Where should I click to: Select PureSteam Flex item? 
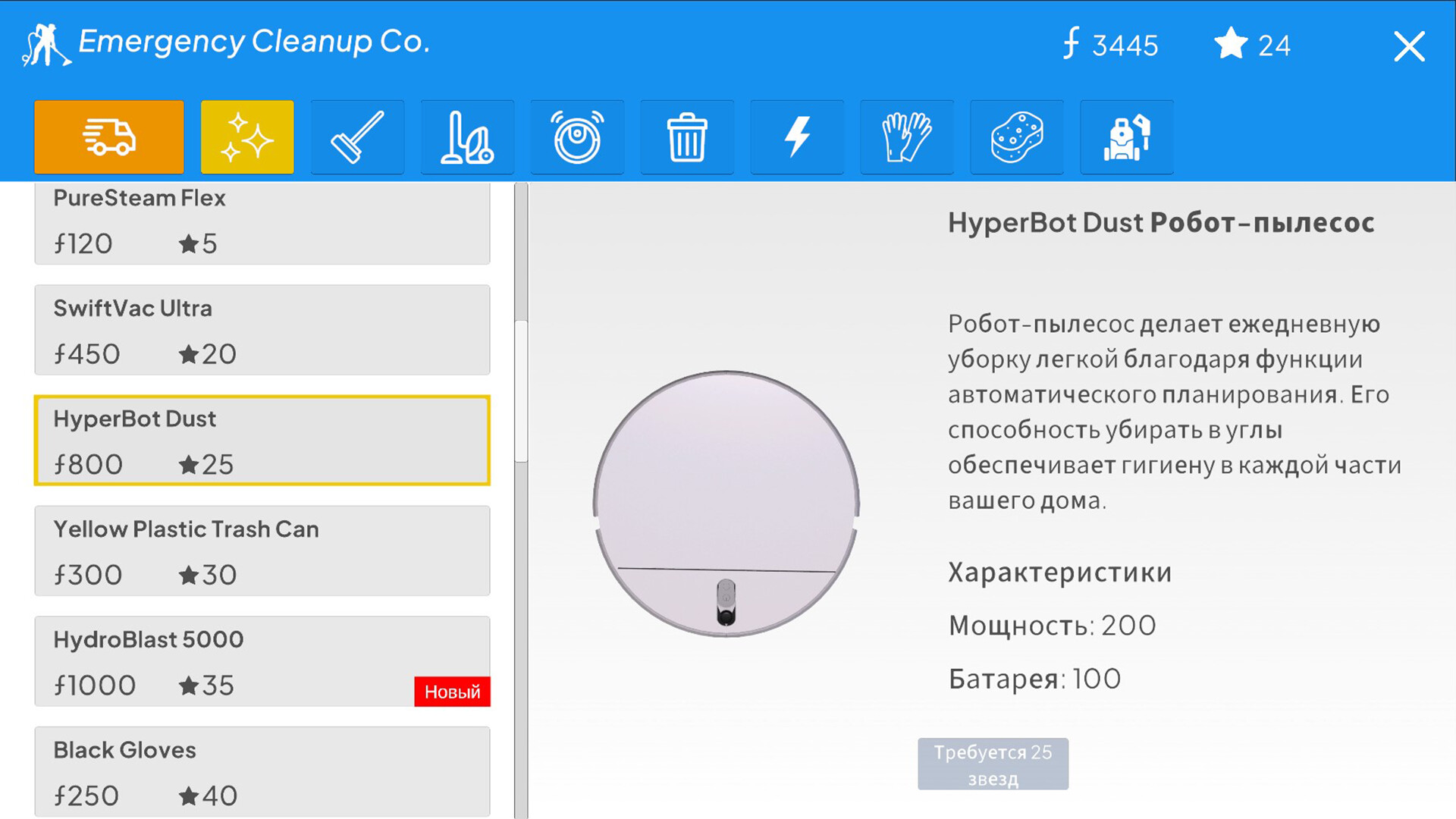tap(262, 223)
